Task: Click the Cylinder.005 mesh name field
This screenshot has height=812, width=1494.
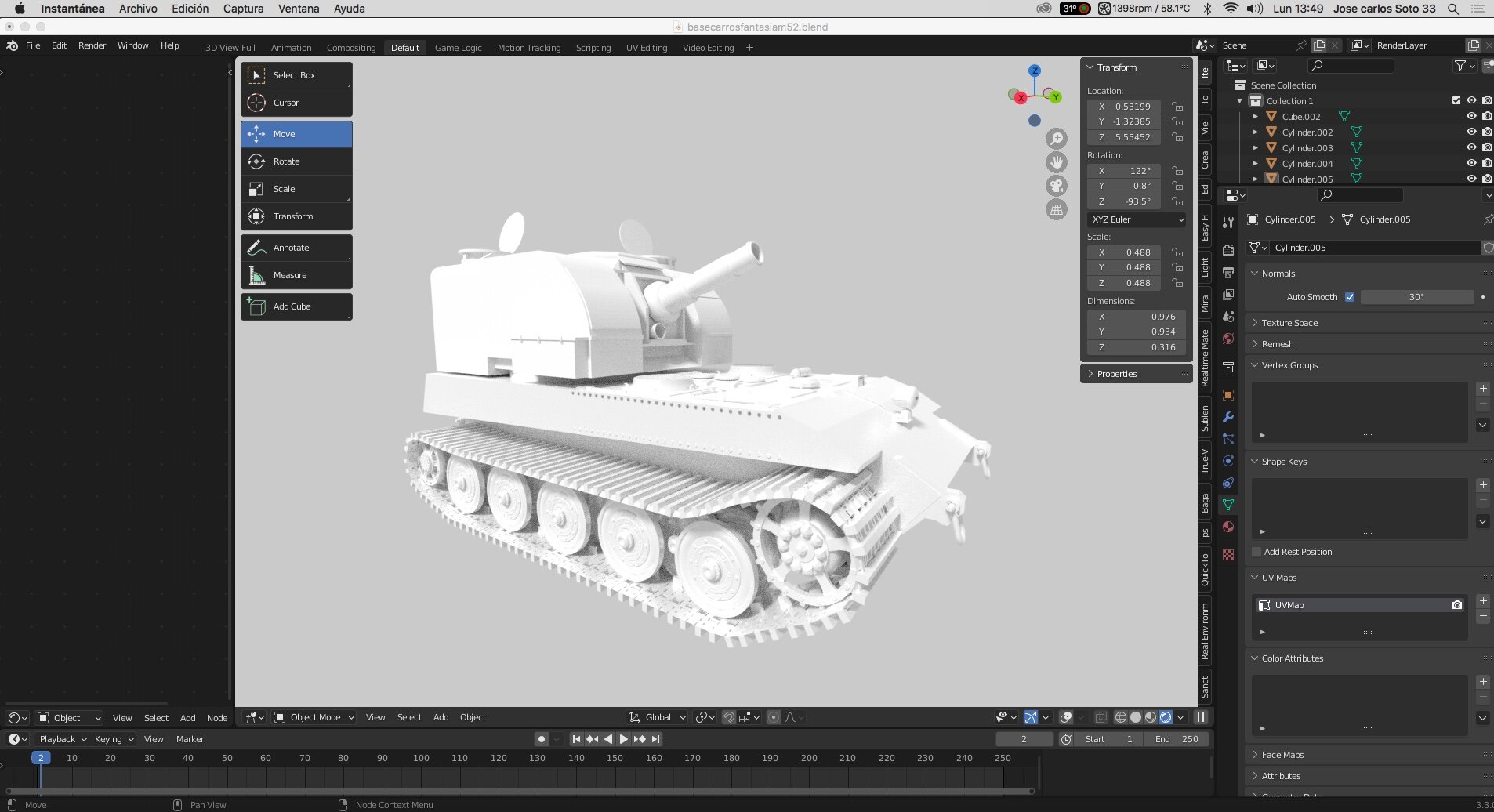Action: coord(1376,248)
